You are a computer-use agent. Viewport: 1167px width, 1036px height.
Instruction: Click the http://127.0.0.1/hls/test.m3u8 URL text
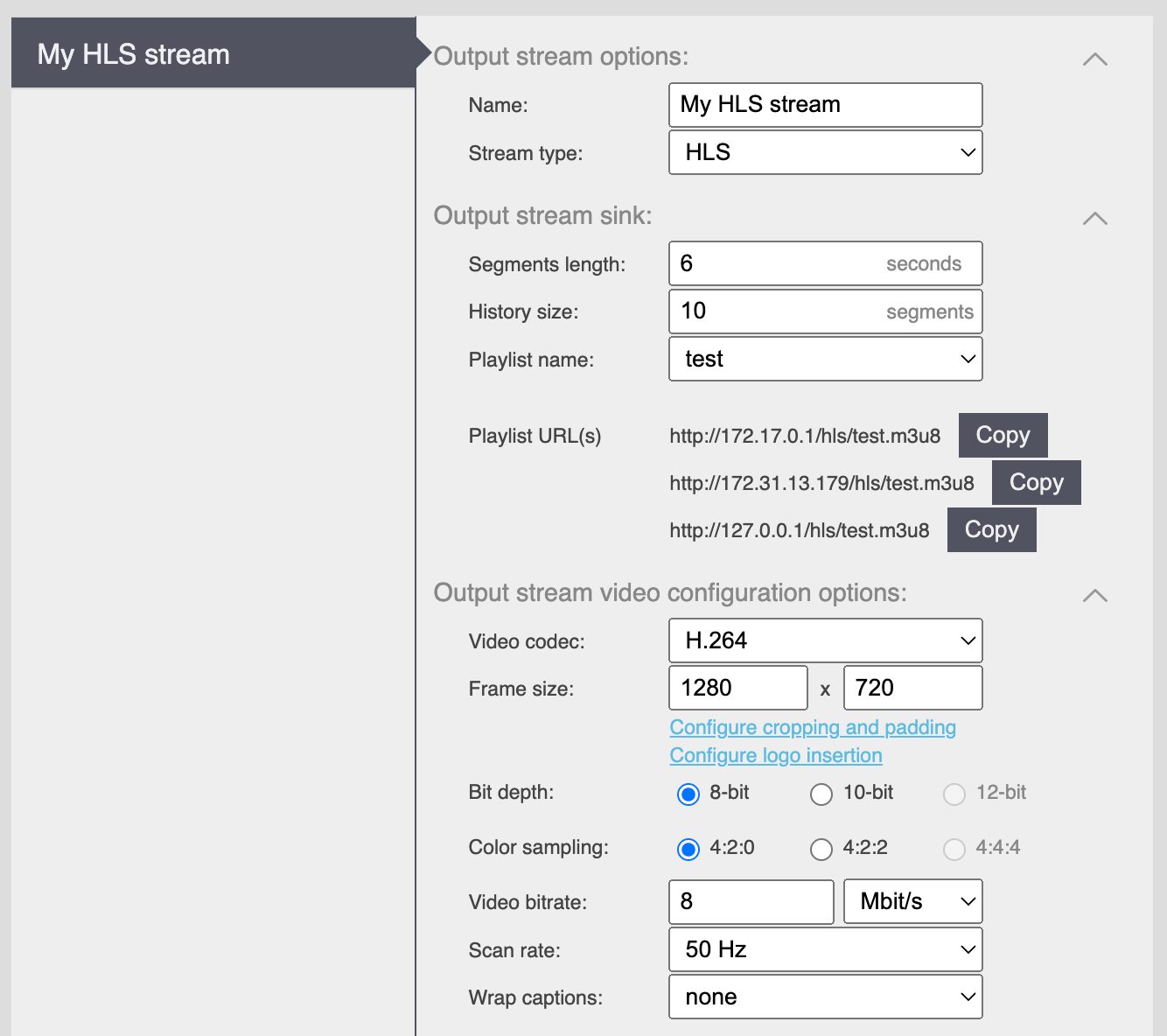tap(800, 530)
